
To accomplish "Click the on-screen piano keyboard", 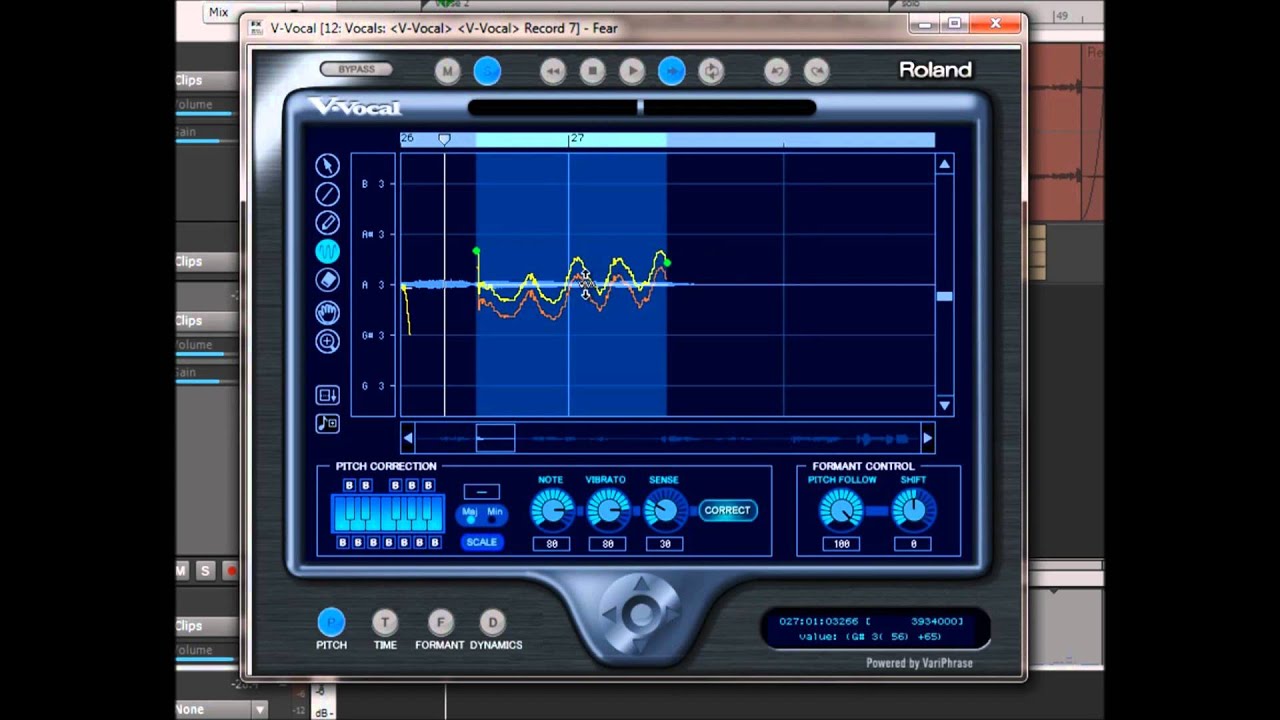I will tap(387, 514).
